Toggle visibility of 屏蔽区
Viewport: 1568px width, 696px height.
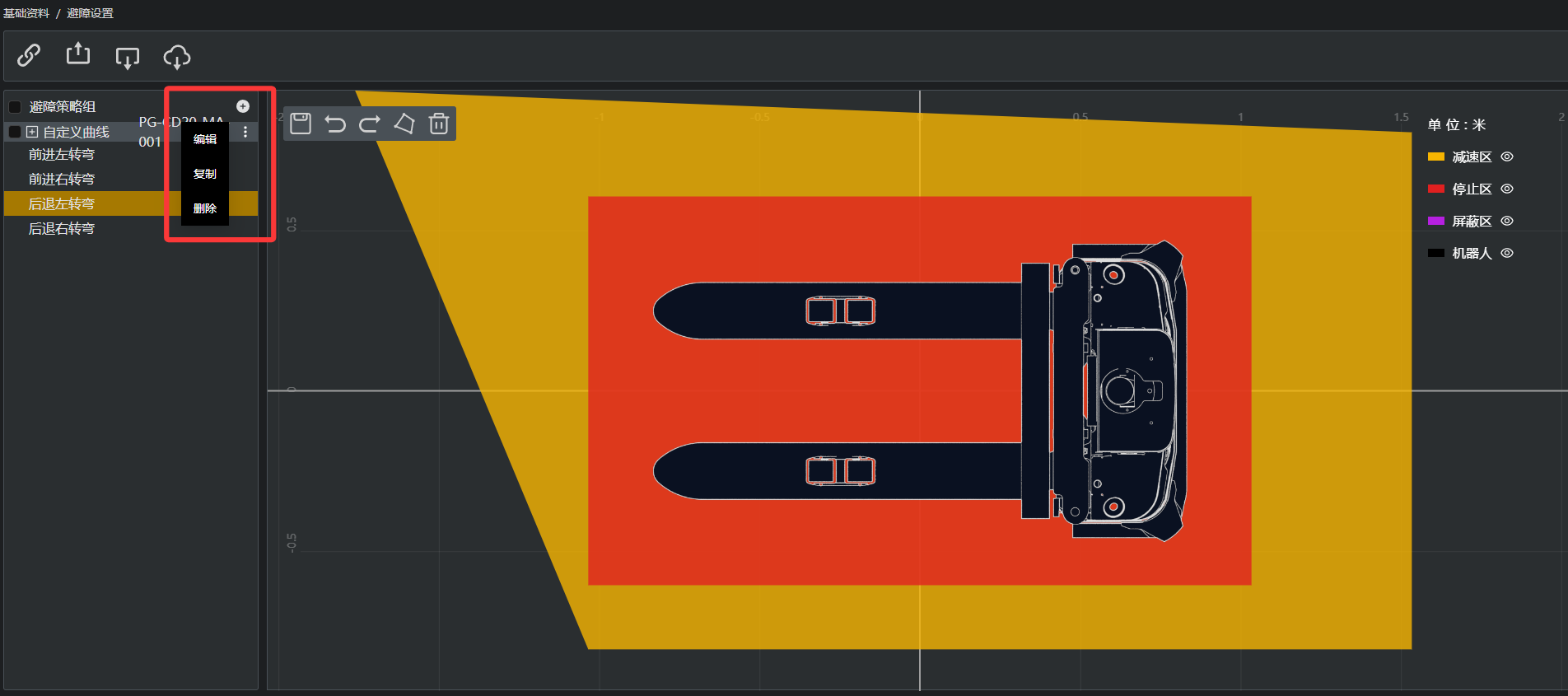click(x=1507, y=221)
